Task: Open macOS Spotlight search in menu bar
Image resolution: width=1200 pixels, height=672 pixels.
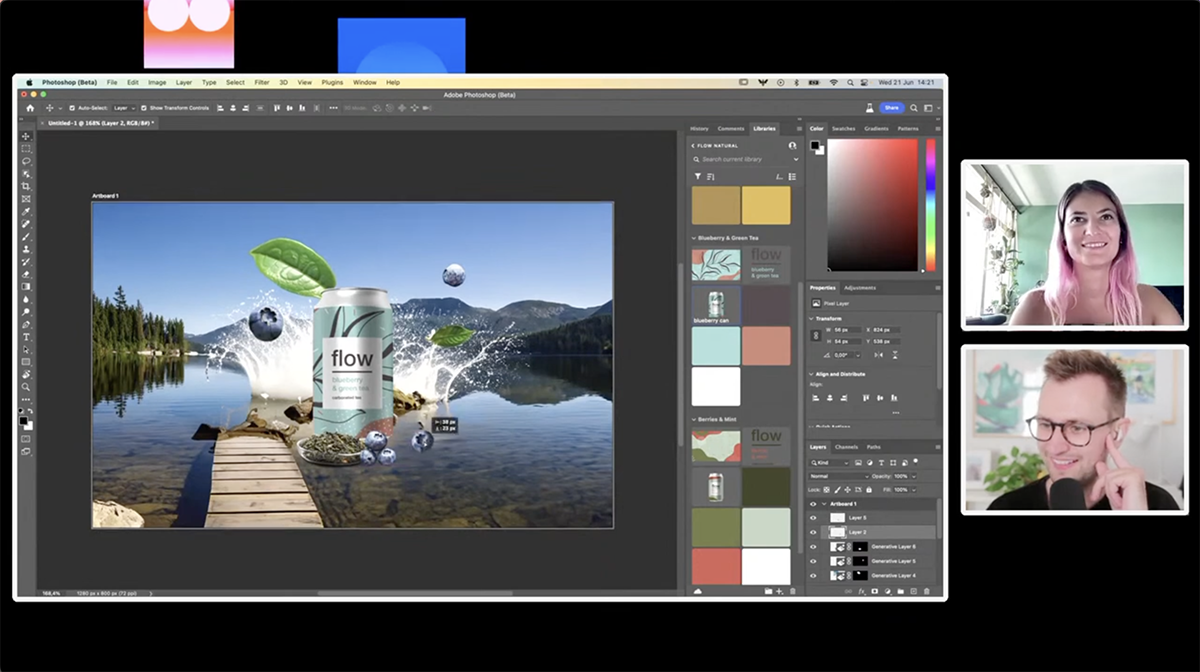Action: (851, 83)
